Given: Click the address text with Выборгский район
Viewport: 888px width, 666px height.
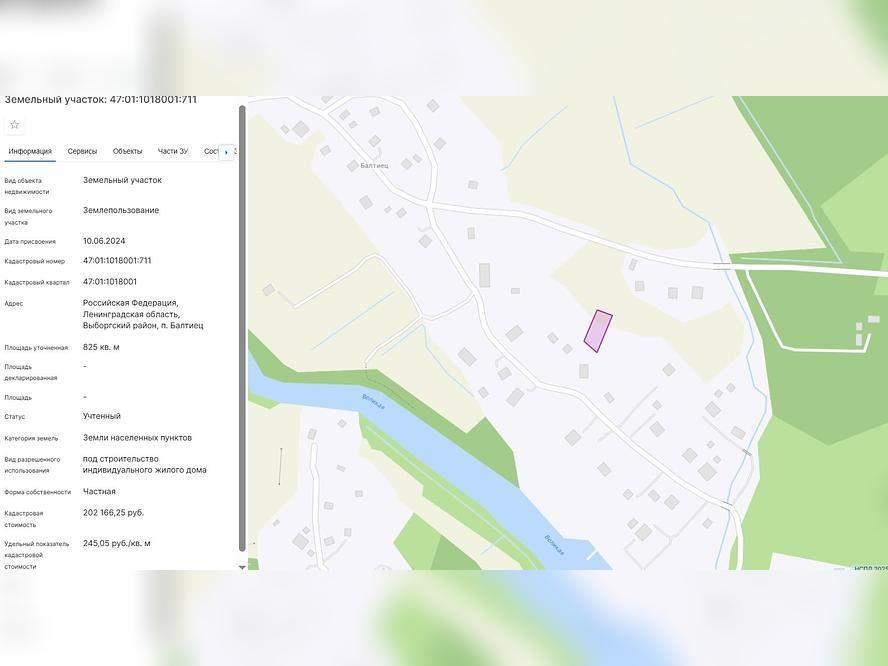Looking at the screenshot, I should [x=142, y=314].
